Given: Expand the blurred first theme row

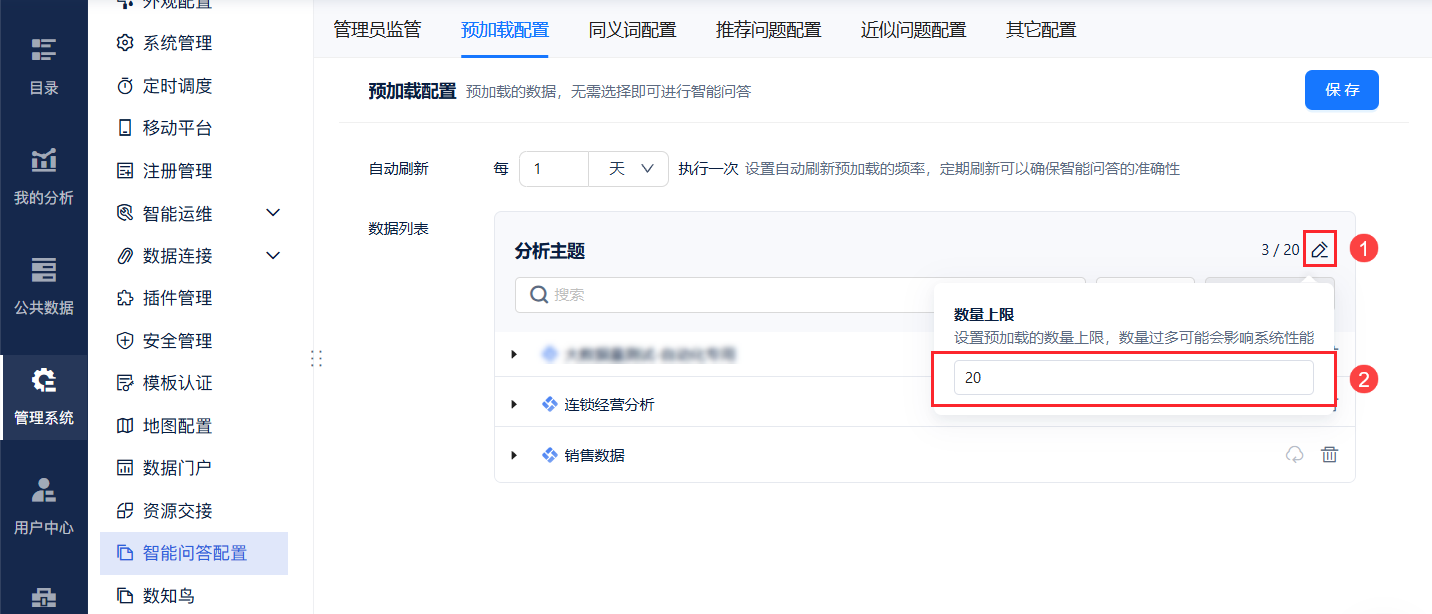Looking at the screenshot, I should point(514,354).
